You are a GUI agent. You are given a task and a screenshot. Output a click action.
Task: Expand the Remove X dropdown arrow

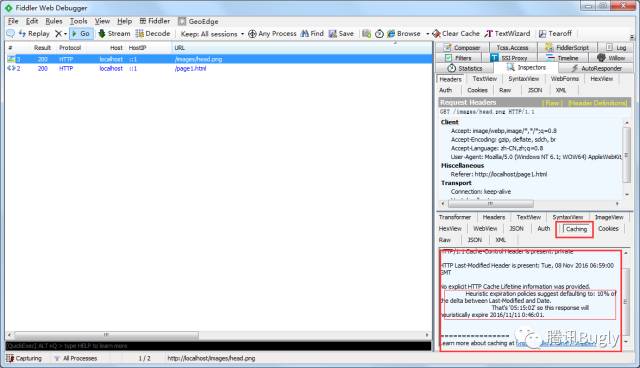[65, 34]
